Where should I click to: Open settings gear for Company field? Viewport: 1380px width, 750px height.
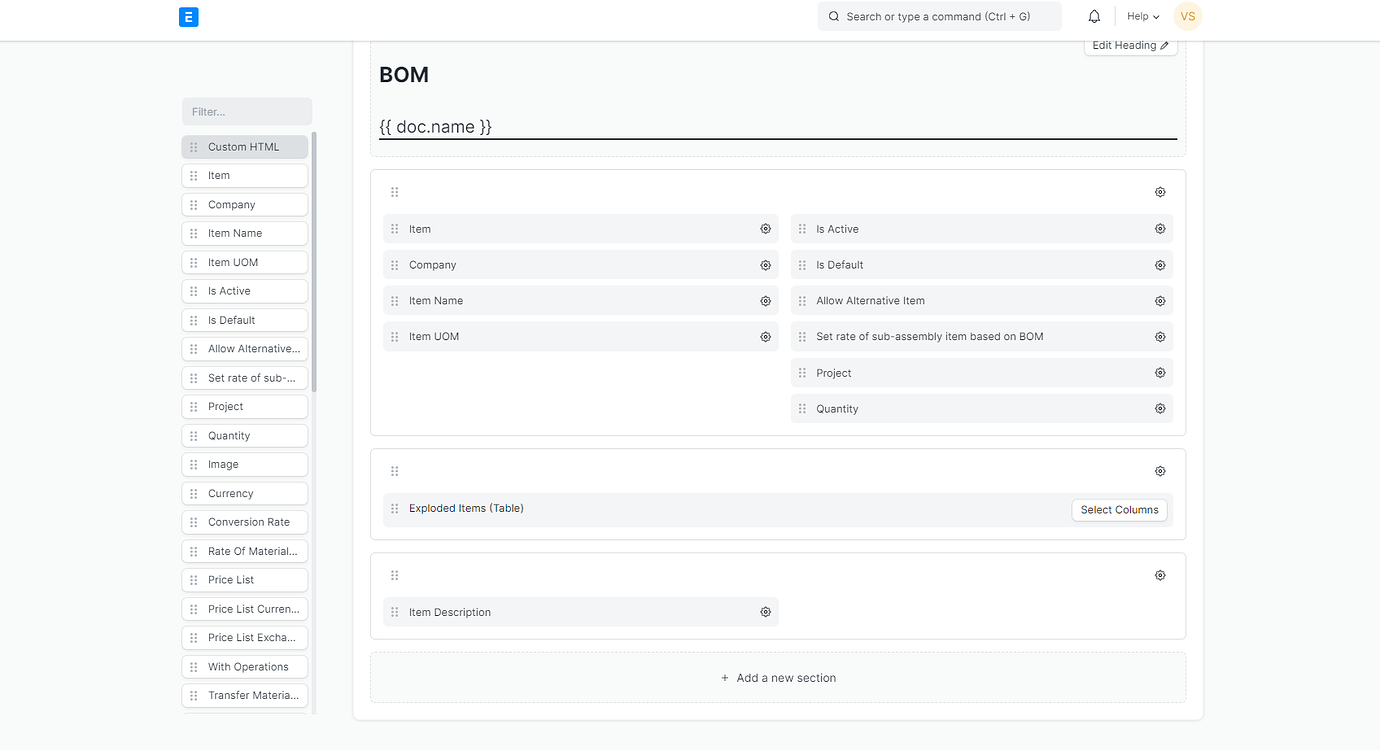(x=765, y=265)
